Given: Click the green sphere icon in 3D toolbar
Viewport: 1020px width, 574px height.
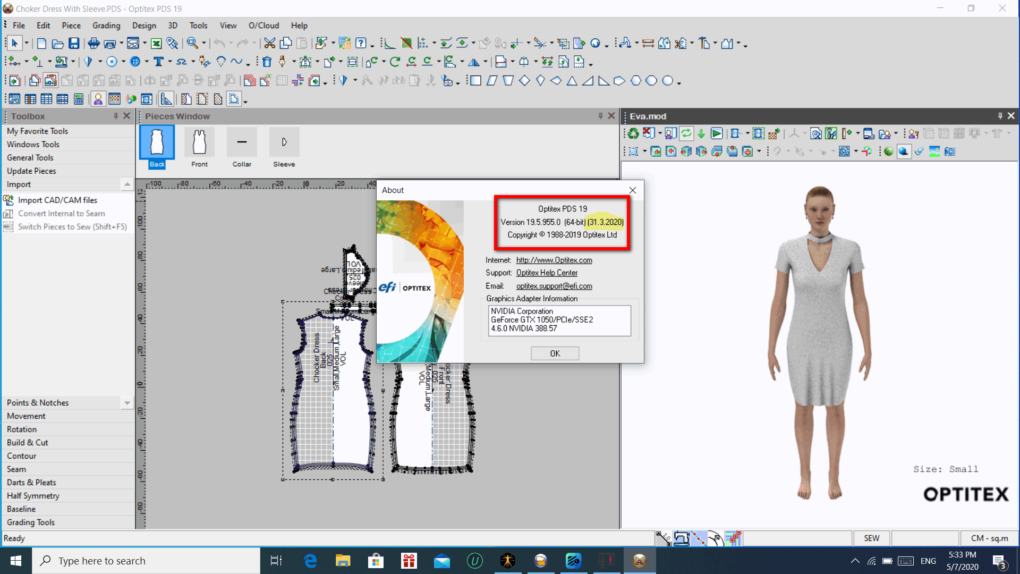Looking at the screenshot, I should 888,152.
